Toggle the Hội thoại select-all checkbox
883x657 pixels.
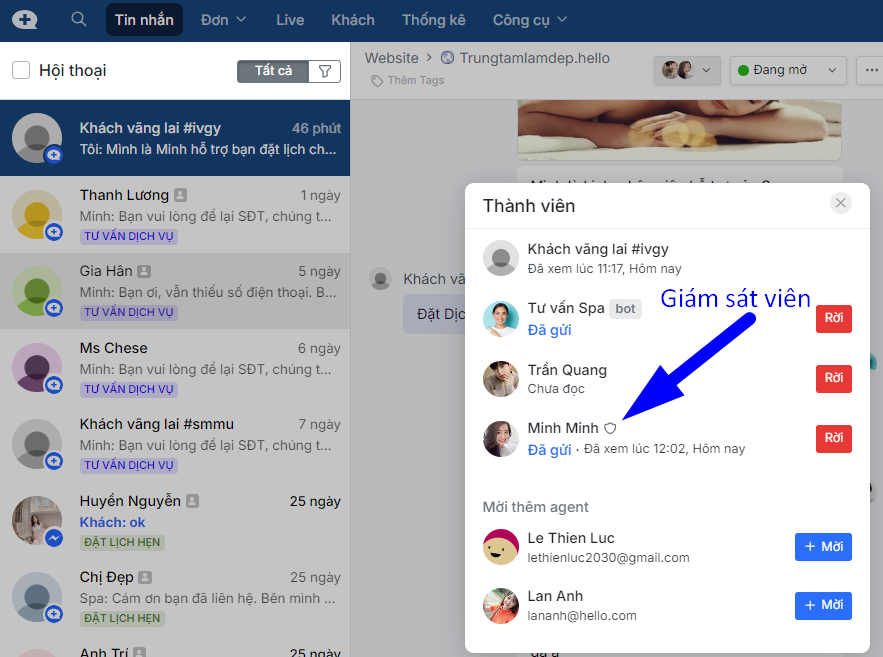[21, 70]
